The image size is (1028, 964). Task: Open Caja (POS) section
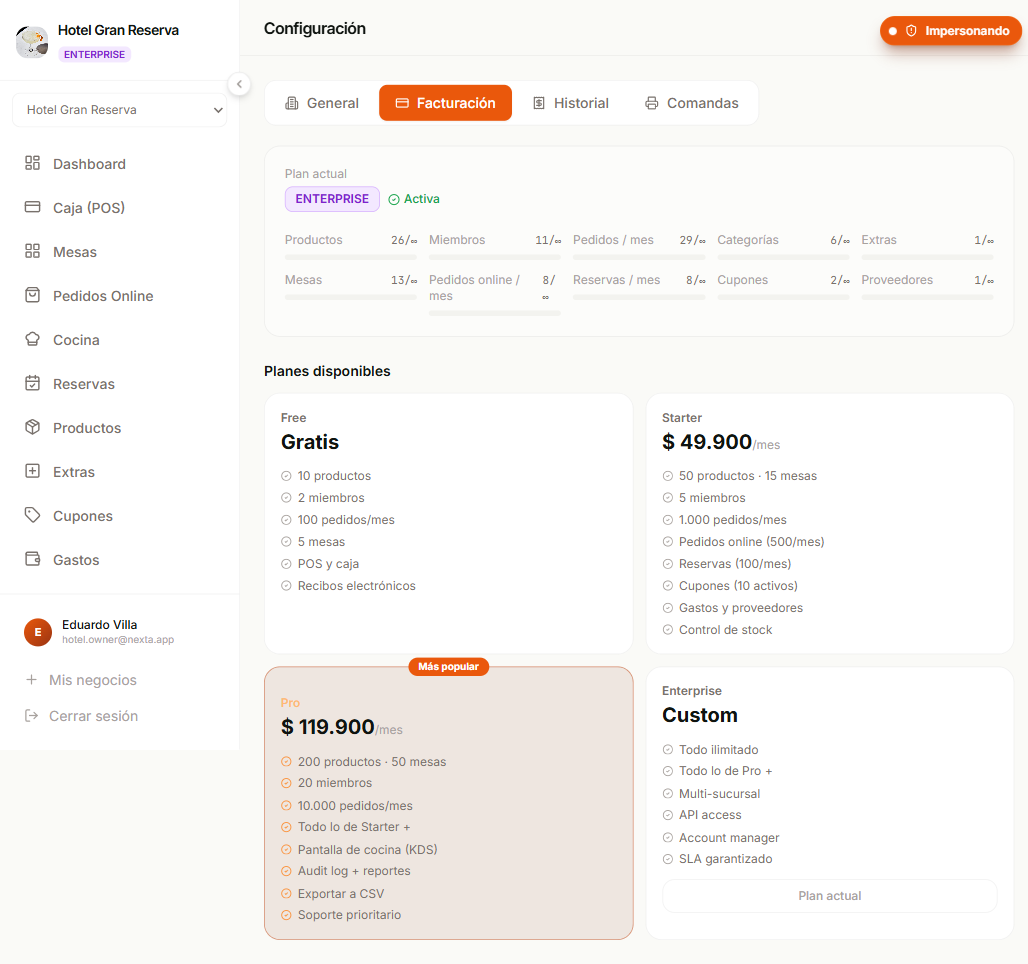pyautogui.click(x=120, y=208)
